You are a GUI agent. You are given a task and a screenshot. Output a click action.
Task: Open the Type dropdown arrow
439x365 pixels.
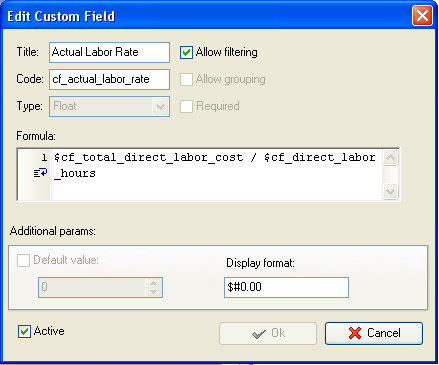(x=160, y=106)
